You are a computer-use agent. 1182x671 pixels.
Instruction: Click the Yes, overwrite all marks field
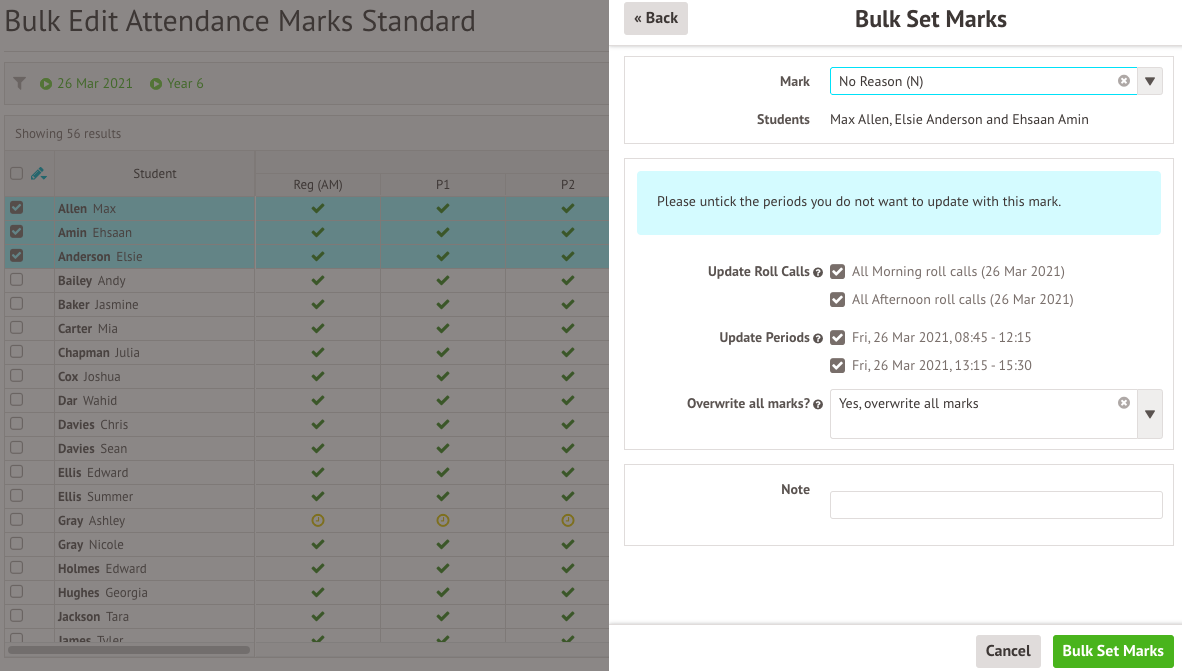[x=984, y=414]
